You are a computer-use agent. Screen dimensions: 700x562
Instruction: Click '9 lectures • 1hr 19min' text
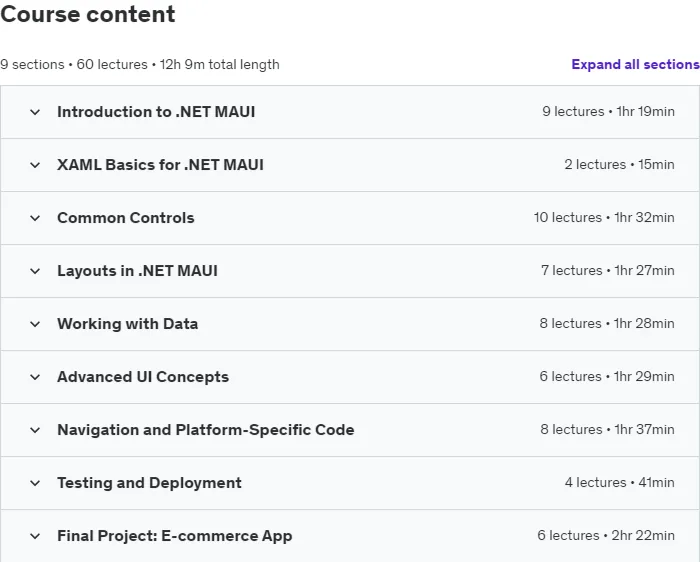point(608,111)
